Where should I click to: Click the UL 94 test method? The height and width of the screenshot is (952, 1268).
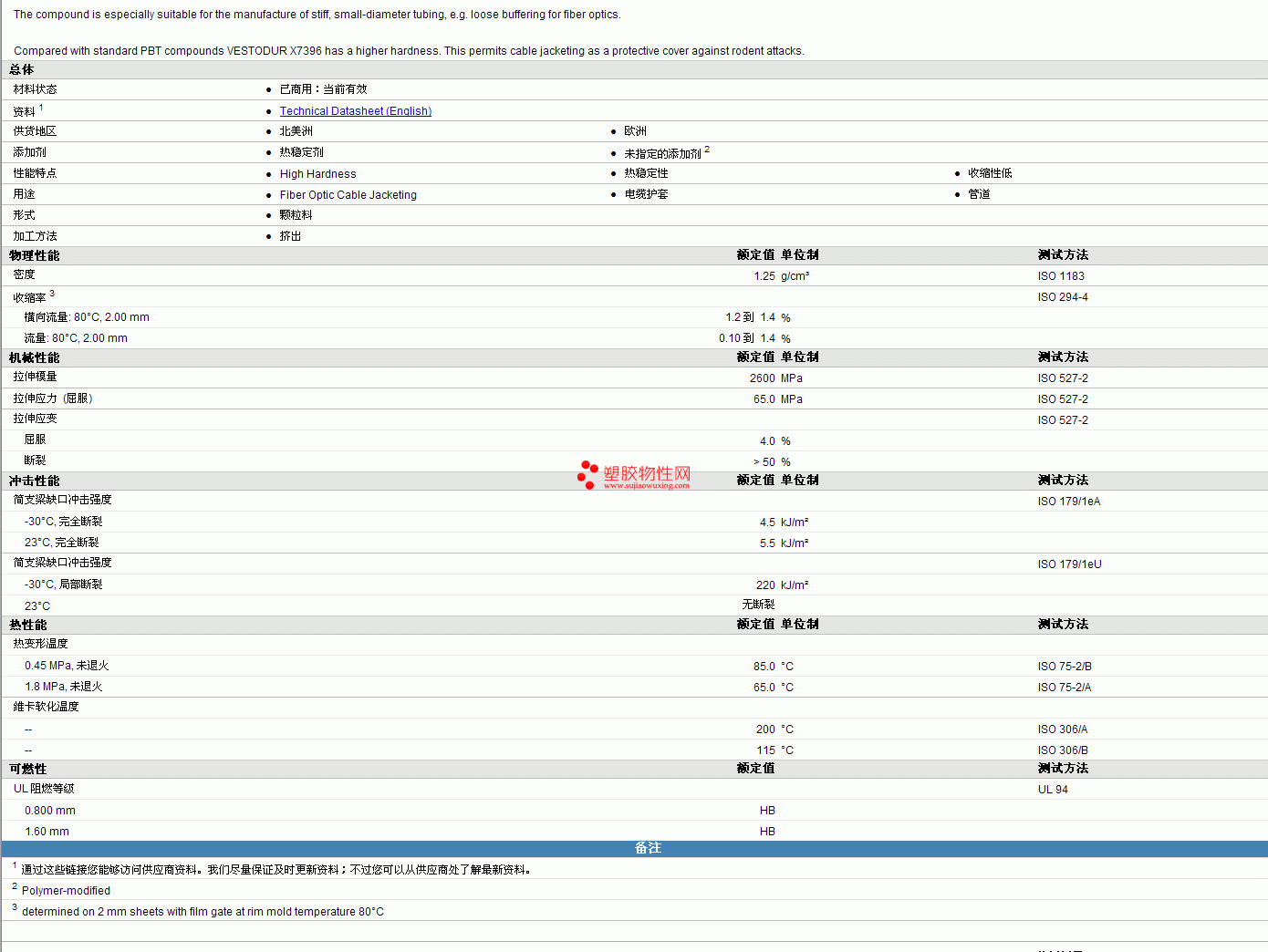tap(1054, 790)
